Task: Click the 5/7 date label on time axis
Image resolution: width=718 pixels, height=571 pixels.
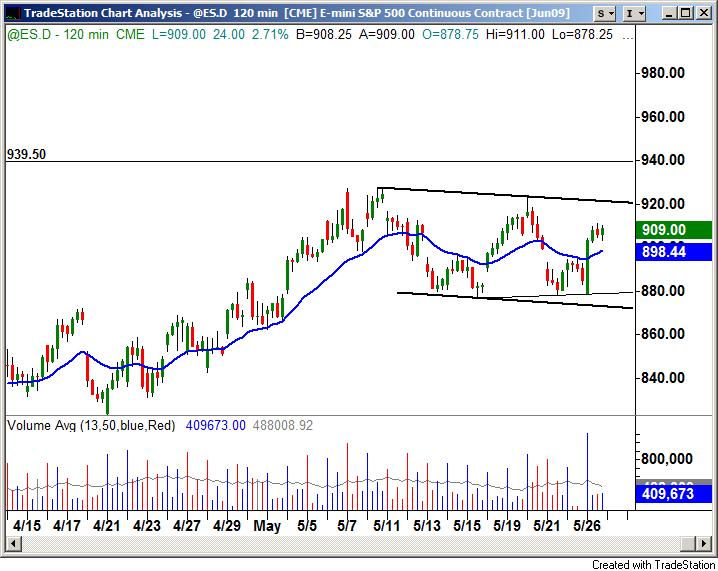Action: (x=347, y=526)
